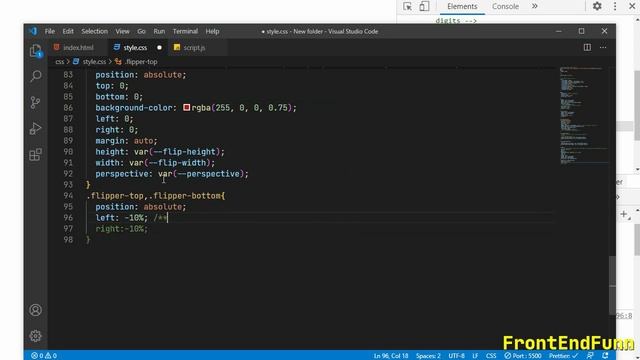Close the DevTools panel
The image size is (640, 360).
(x=632, y=6)
